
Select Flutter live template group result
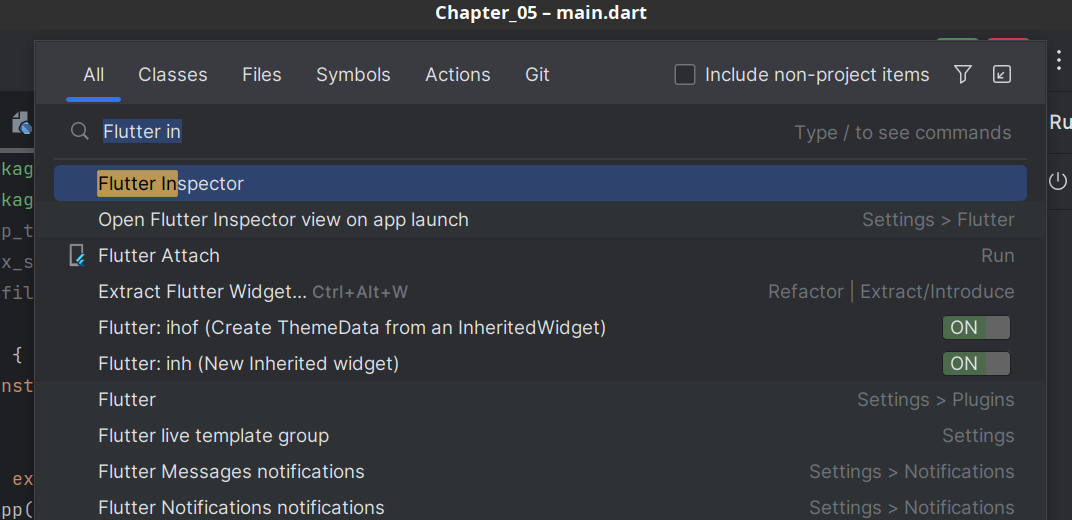(540, 435)
